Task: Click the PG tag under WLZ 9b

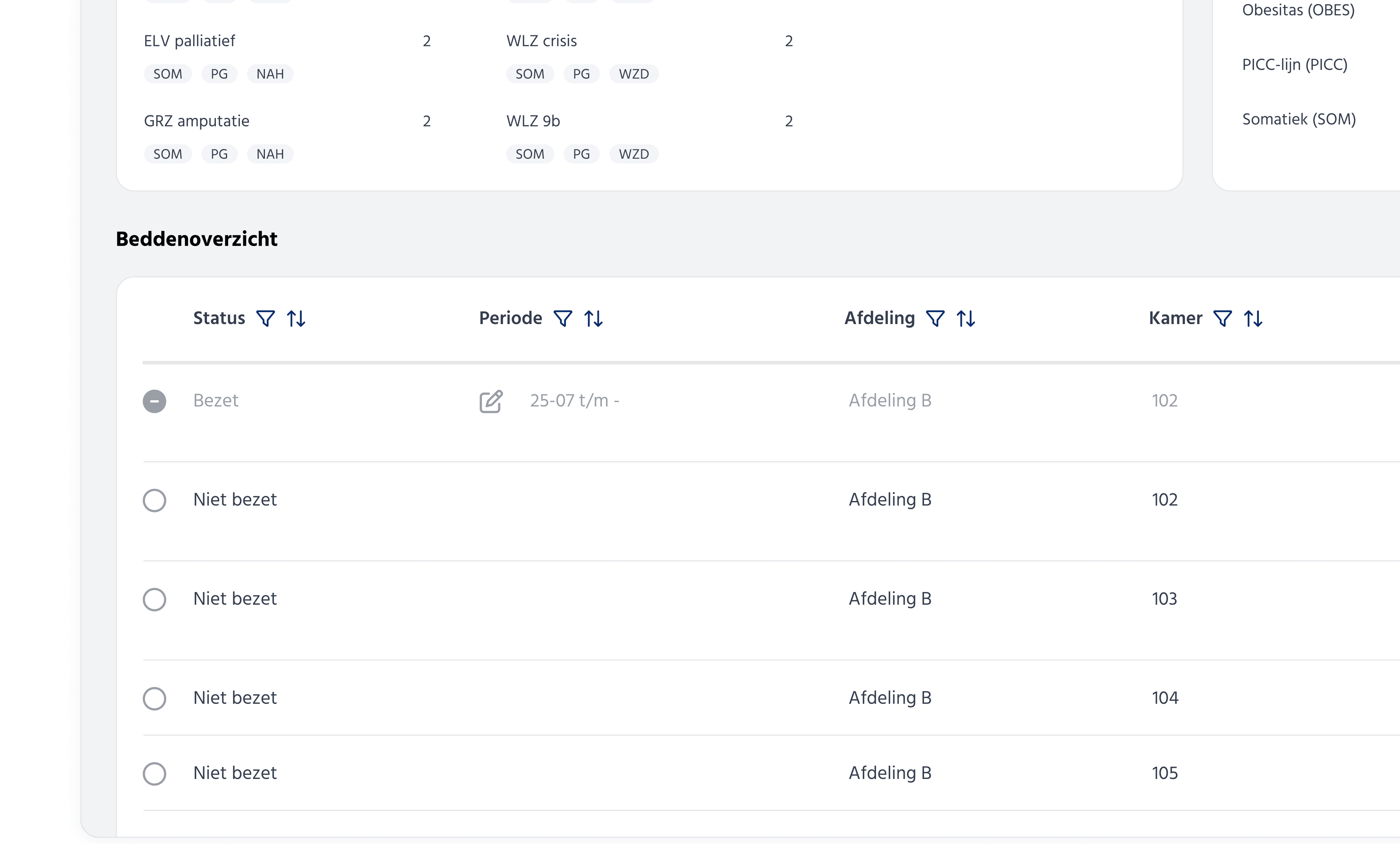Action: pyautogui.click(x=581, y=154)
